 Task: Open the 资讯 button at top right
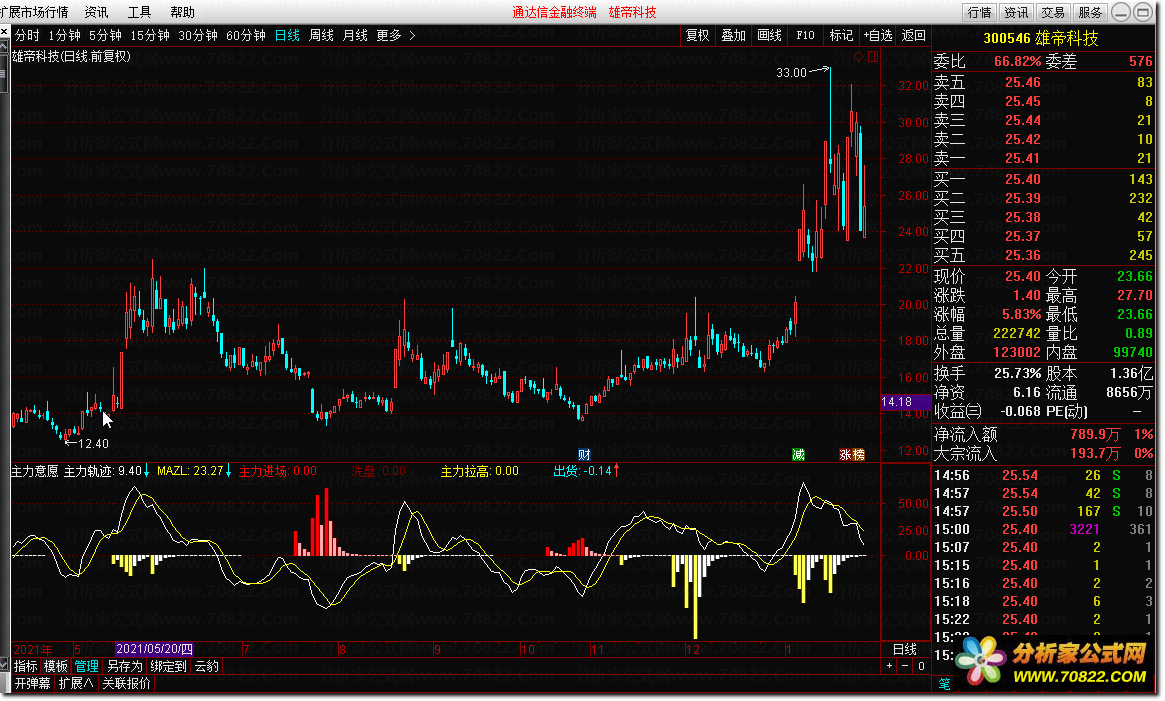pos(1016,12)
